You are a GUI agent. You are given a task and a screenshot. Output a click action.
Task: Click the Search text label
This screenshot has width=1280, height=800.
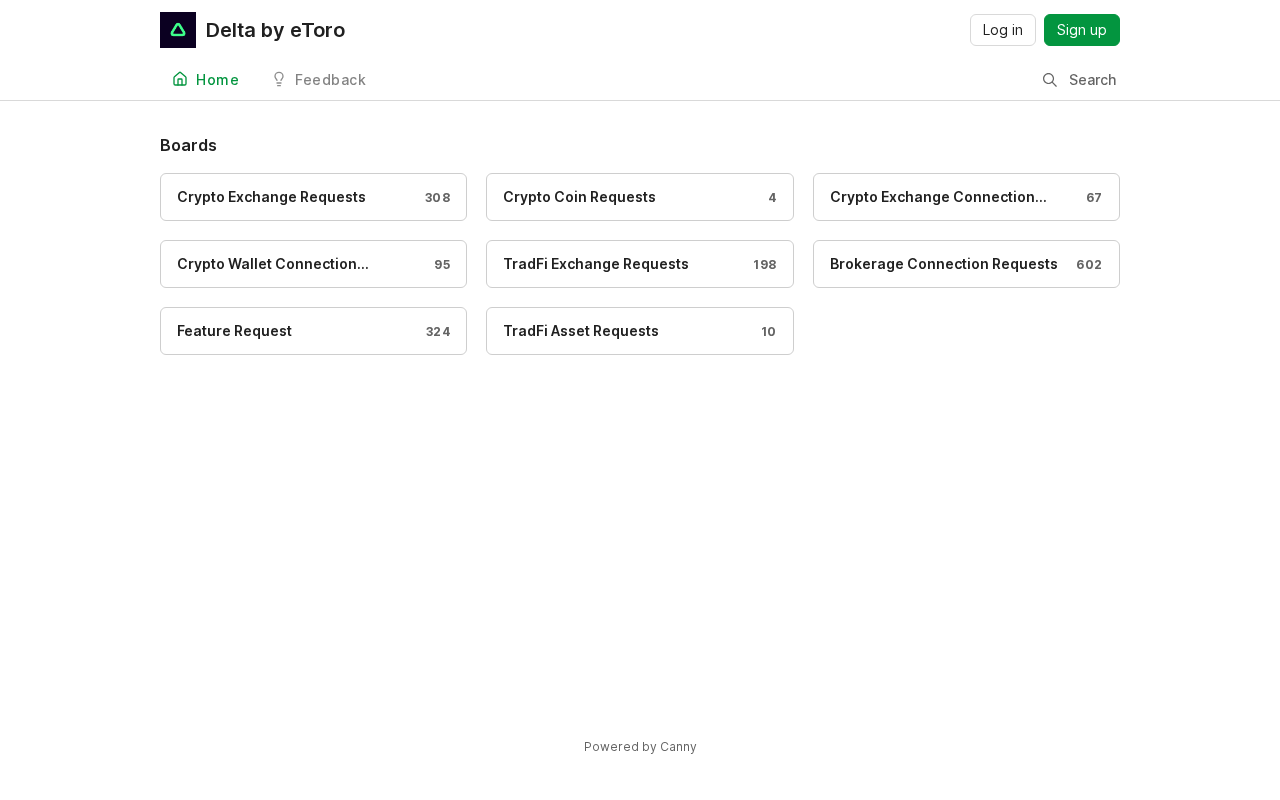[1092, 80]
